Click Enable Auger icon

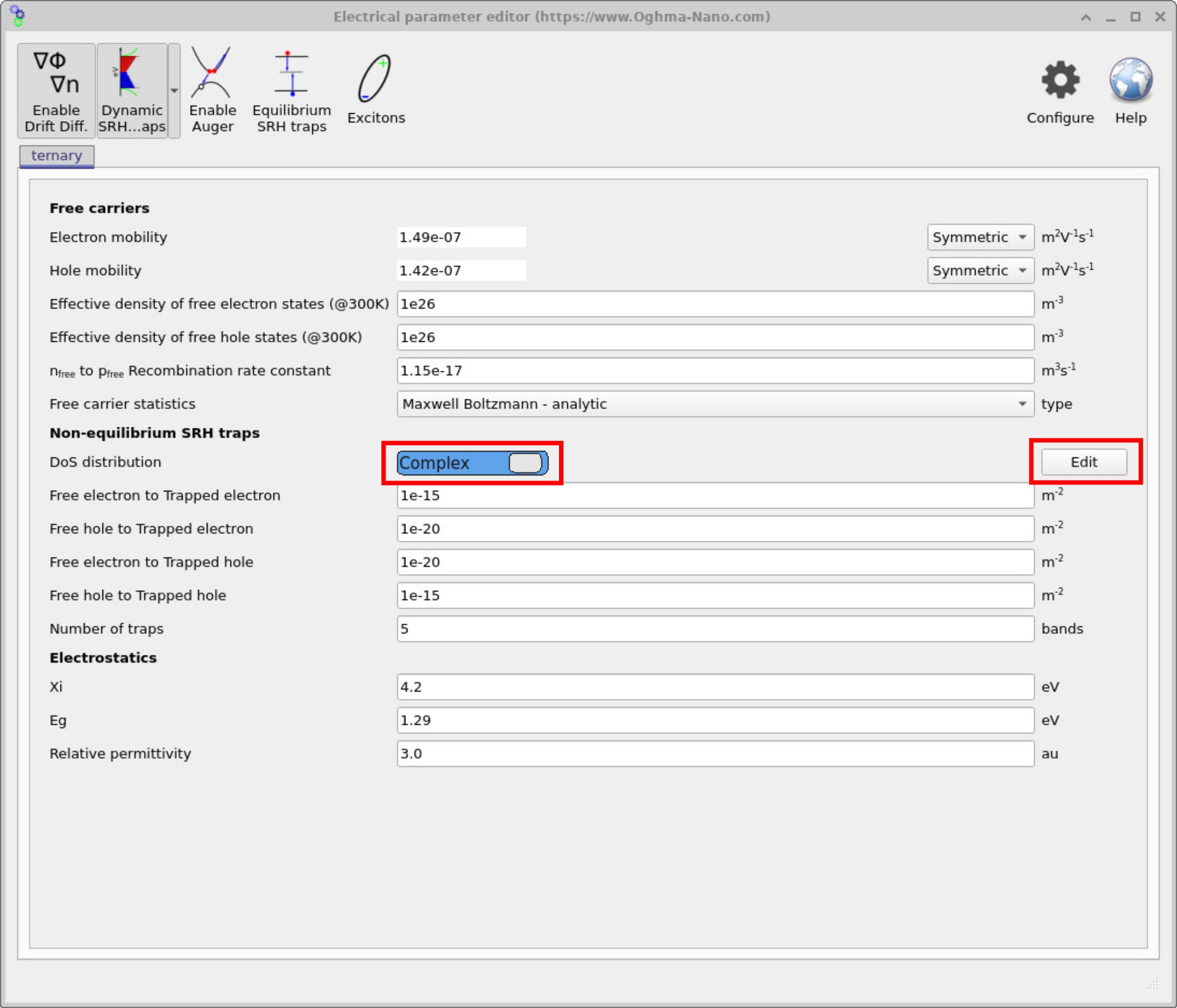click(212, 90)
